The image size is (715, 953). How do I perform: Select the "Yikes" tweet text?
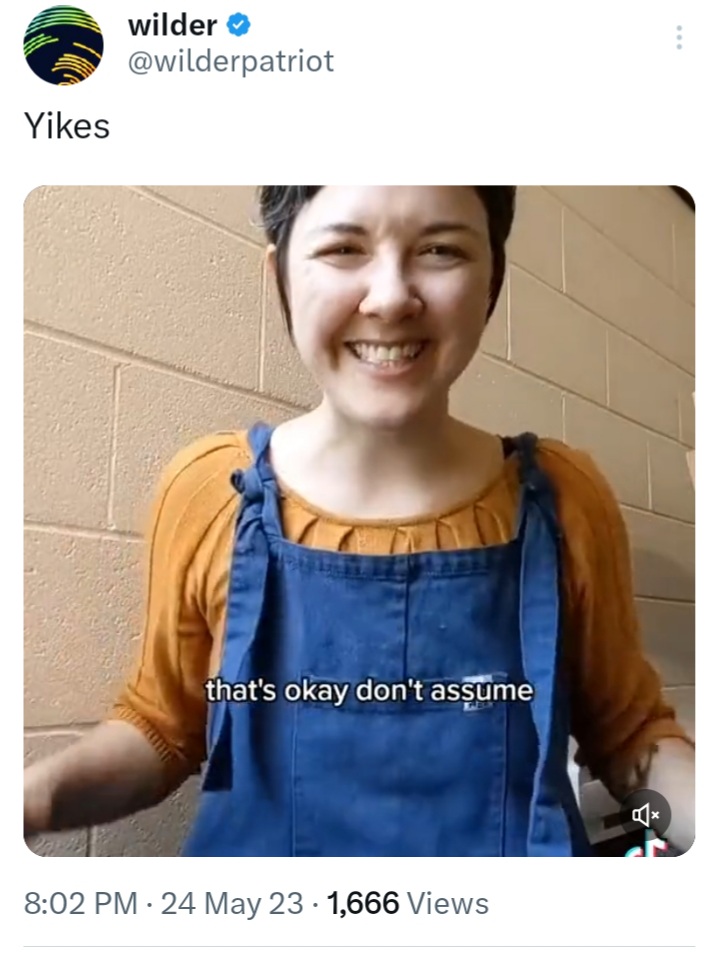pyautogui.click(x=67, y=126)
